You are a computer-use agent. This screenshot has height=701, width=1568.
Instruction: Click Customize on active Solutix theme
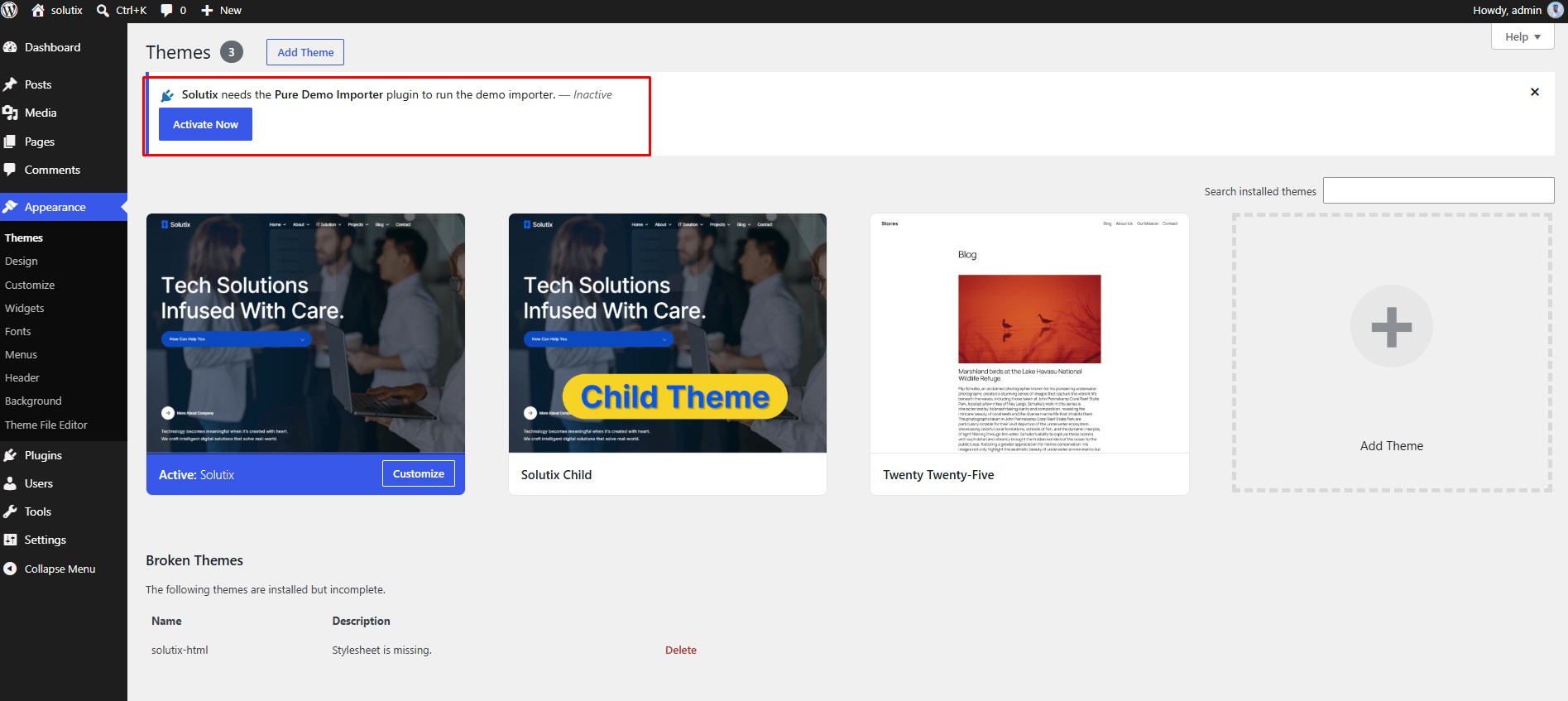(x=419, y=473)
